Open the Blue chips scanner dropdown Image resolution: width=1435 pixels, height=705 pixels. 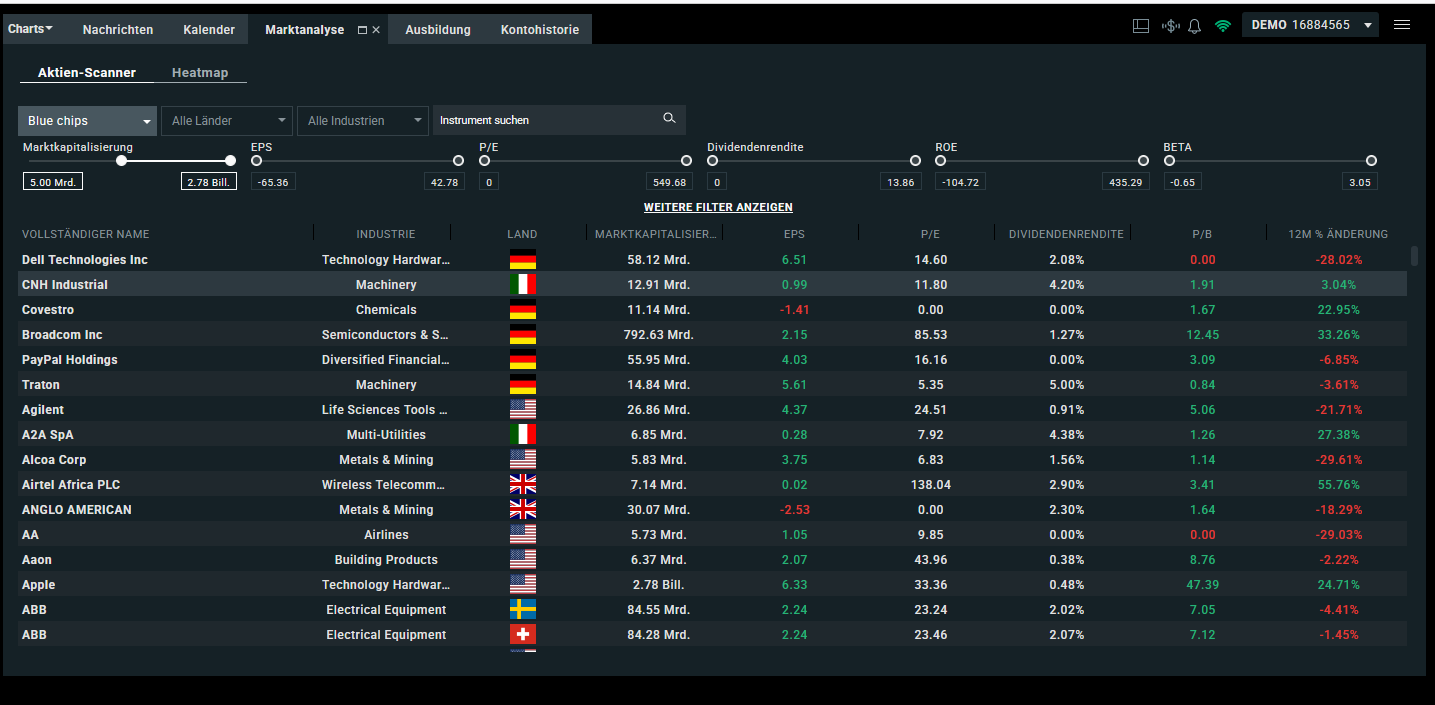(86, 120)
